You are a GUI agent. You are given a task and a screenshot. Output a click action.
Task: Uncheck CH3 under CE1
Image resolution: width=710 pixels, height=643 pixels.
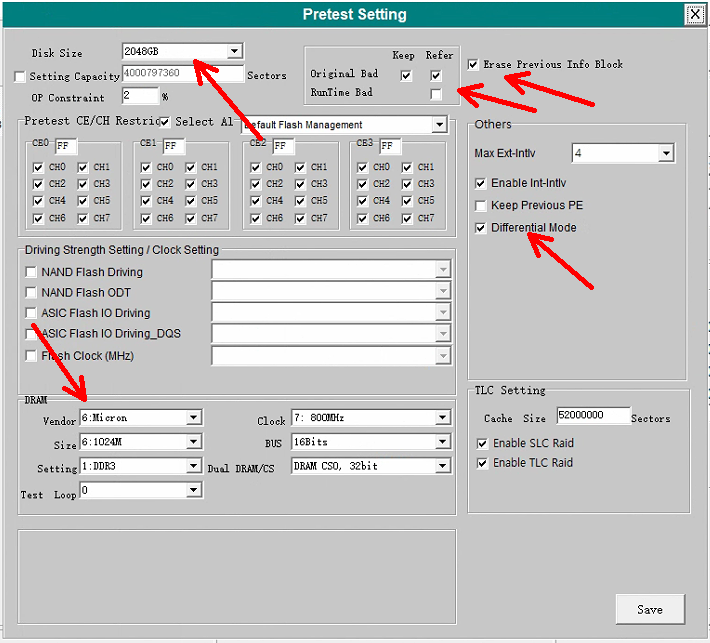point(190,184)
